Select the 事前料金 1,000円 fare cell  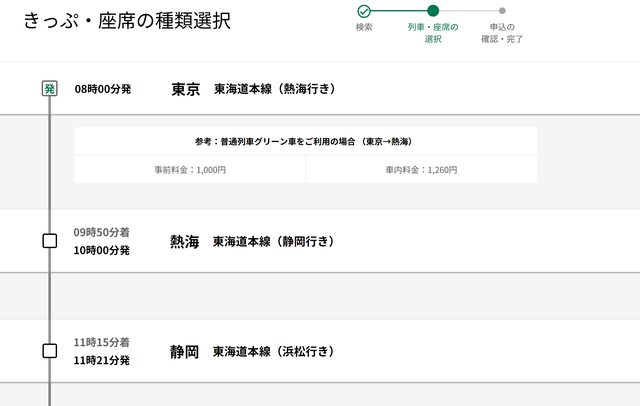[190, 170]
